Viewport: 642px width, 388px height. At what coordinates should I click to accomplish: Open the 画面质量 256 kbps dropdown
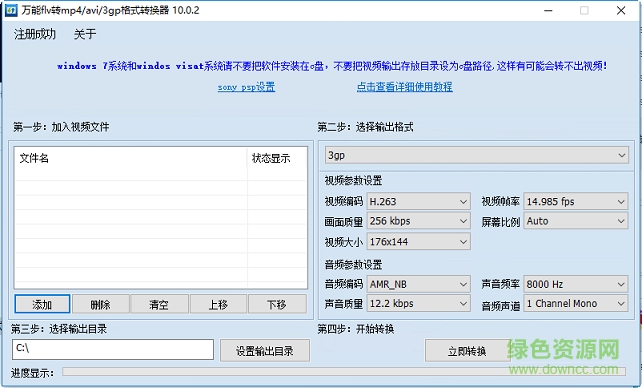point(418,221)
